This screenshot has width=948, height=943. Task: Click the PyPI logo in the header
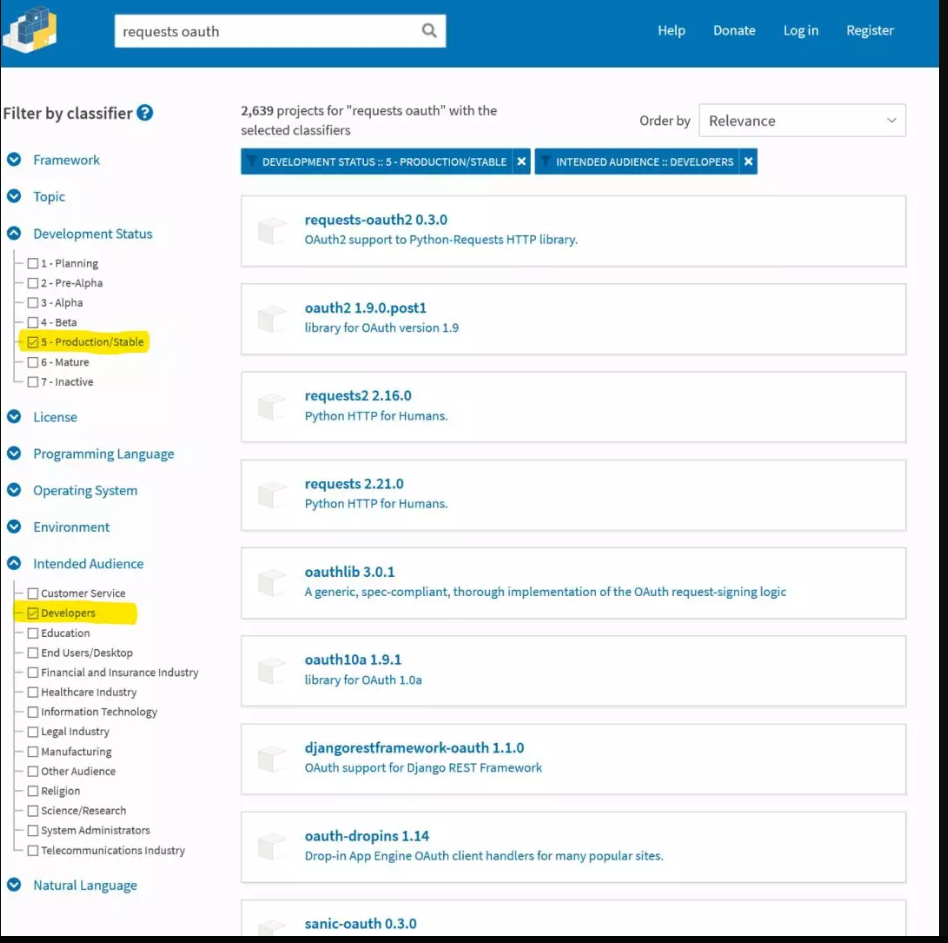(x=30, y=30)
